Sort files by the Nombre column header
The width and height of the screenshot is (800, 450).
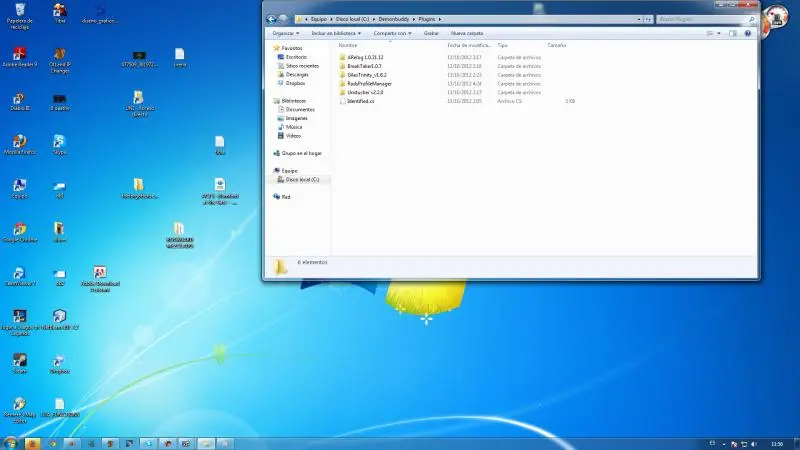click(x=349, y=45)
